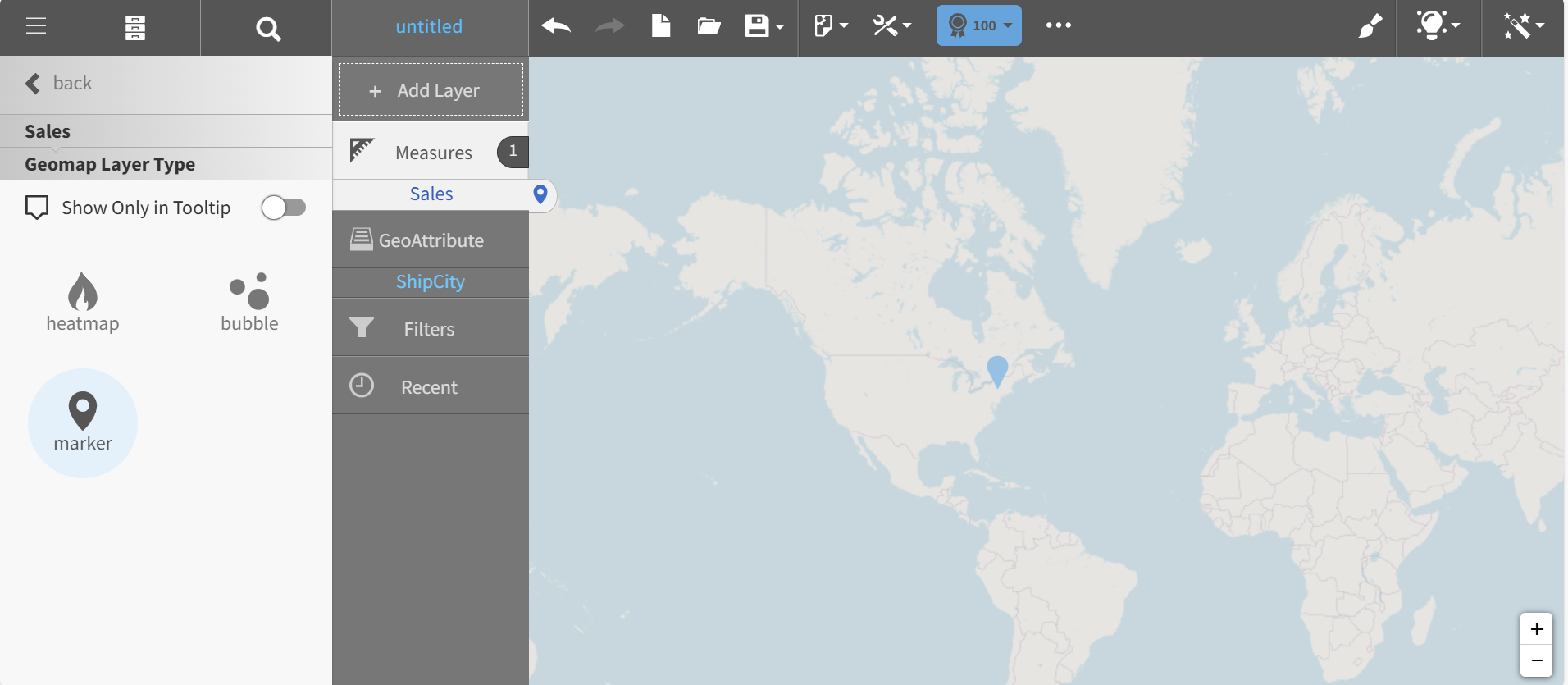Zoom in on the map
This screenshot has height=685, width=1568.
pyautogui.click(x=1536, y=629)
